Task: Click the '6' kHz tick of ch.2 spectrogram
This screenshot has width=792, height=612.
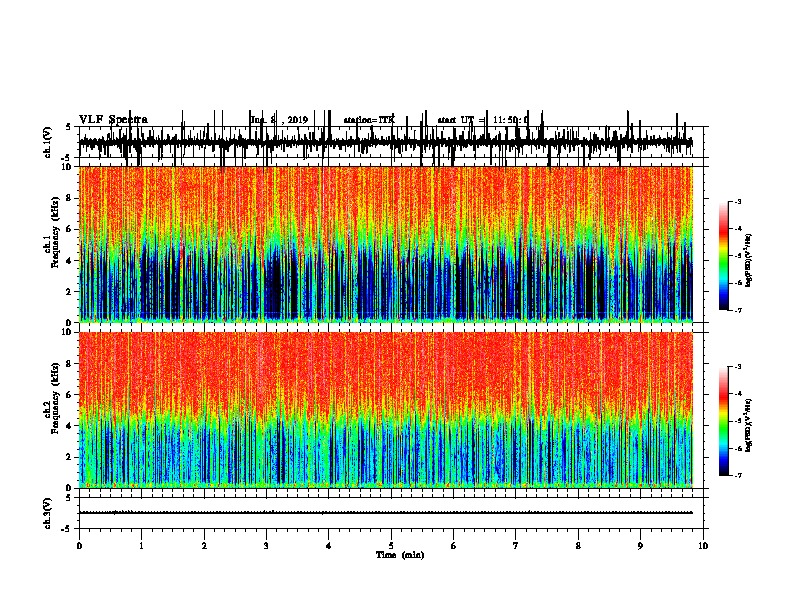Action: (x=70, y=395)
